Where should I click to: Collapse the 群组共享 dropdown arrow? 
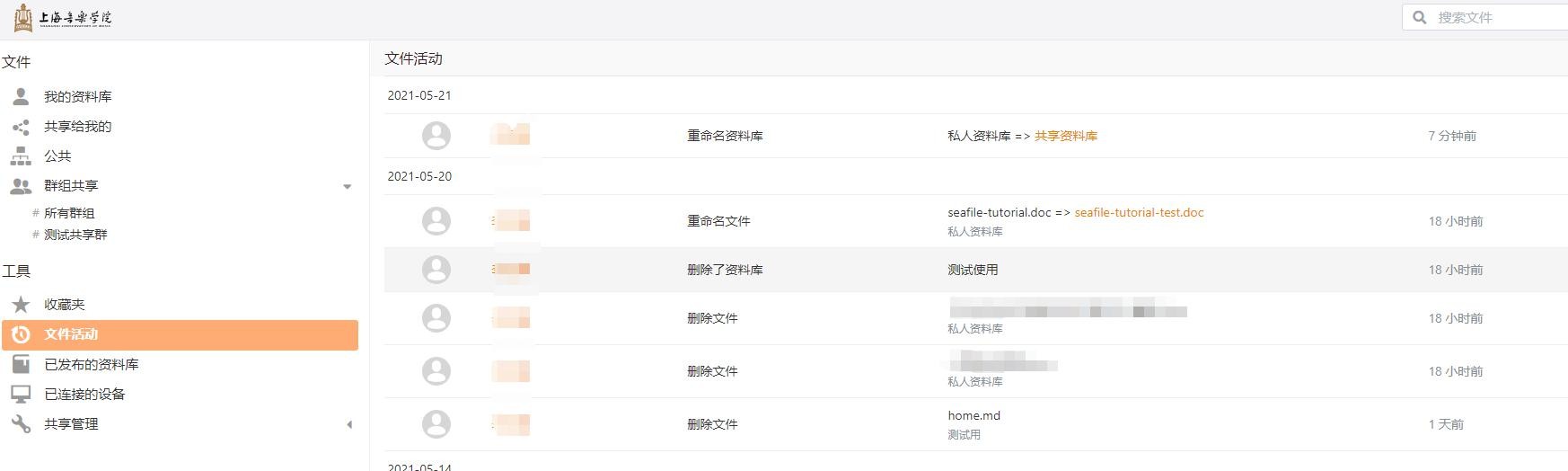pos(348,187)
